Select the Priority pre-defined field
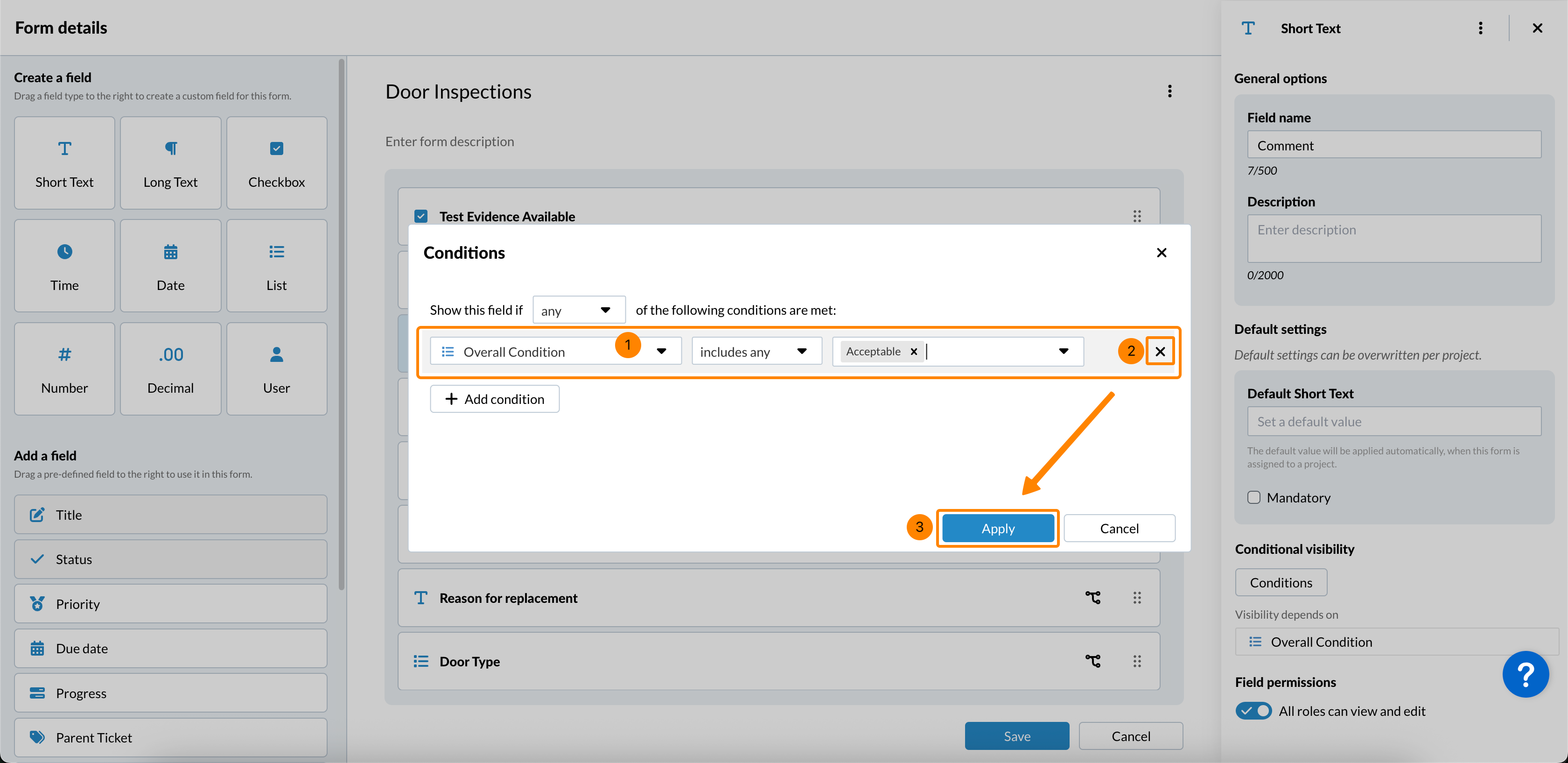The height and width of the screenshot is (763, 1568). point(170,603)
